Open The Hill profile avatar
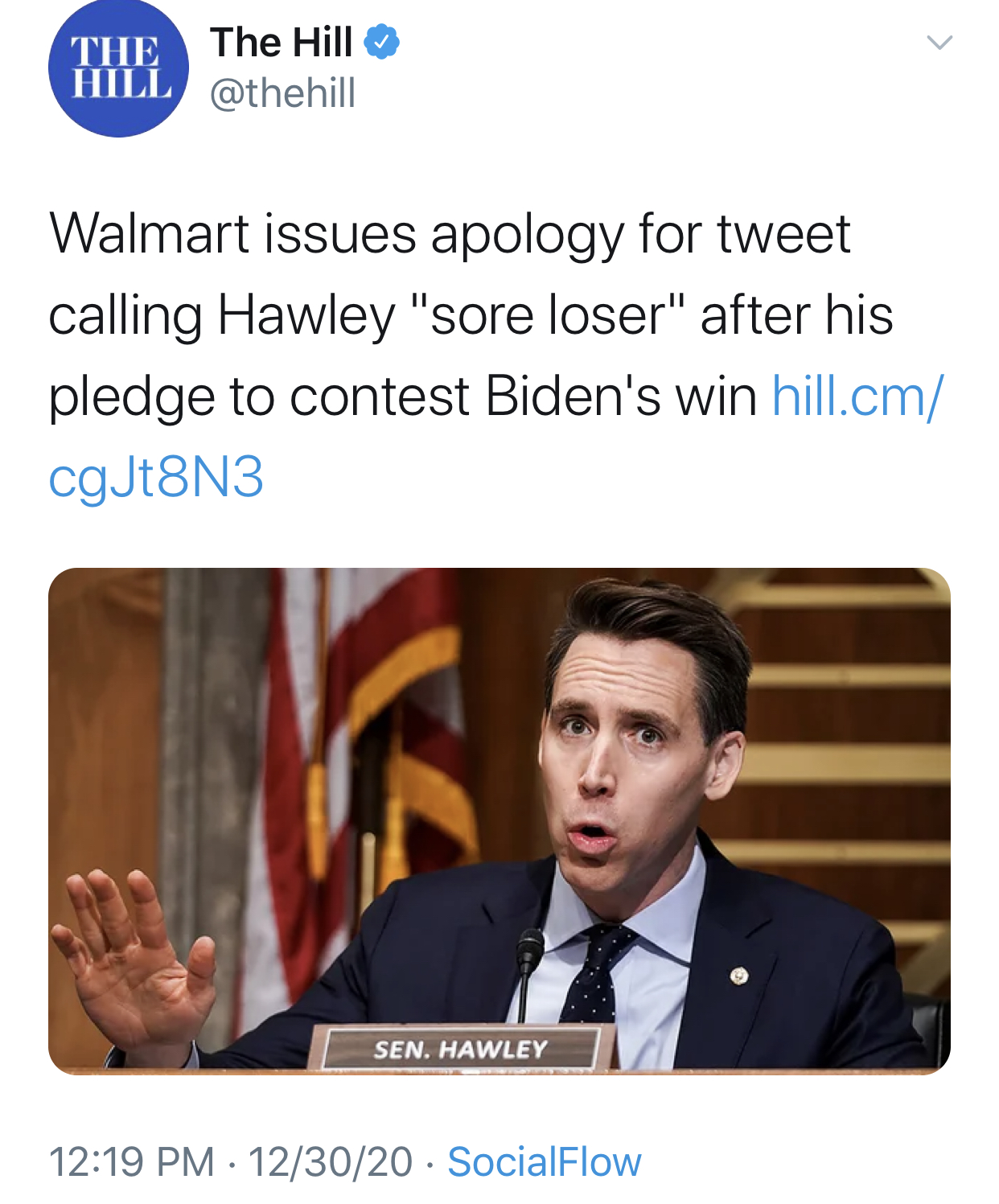 pos(118,68)
